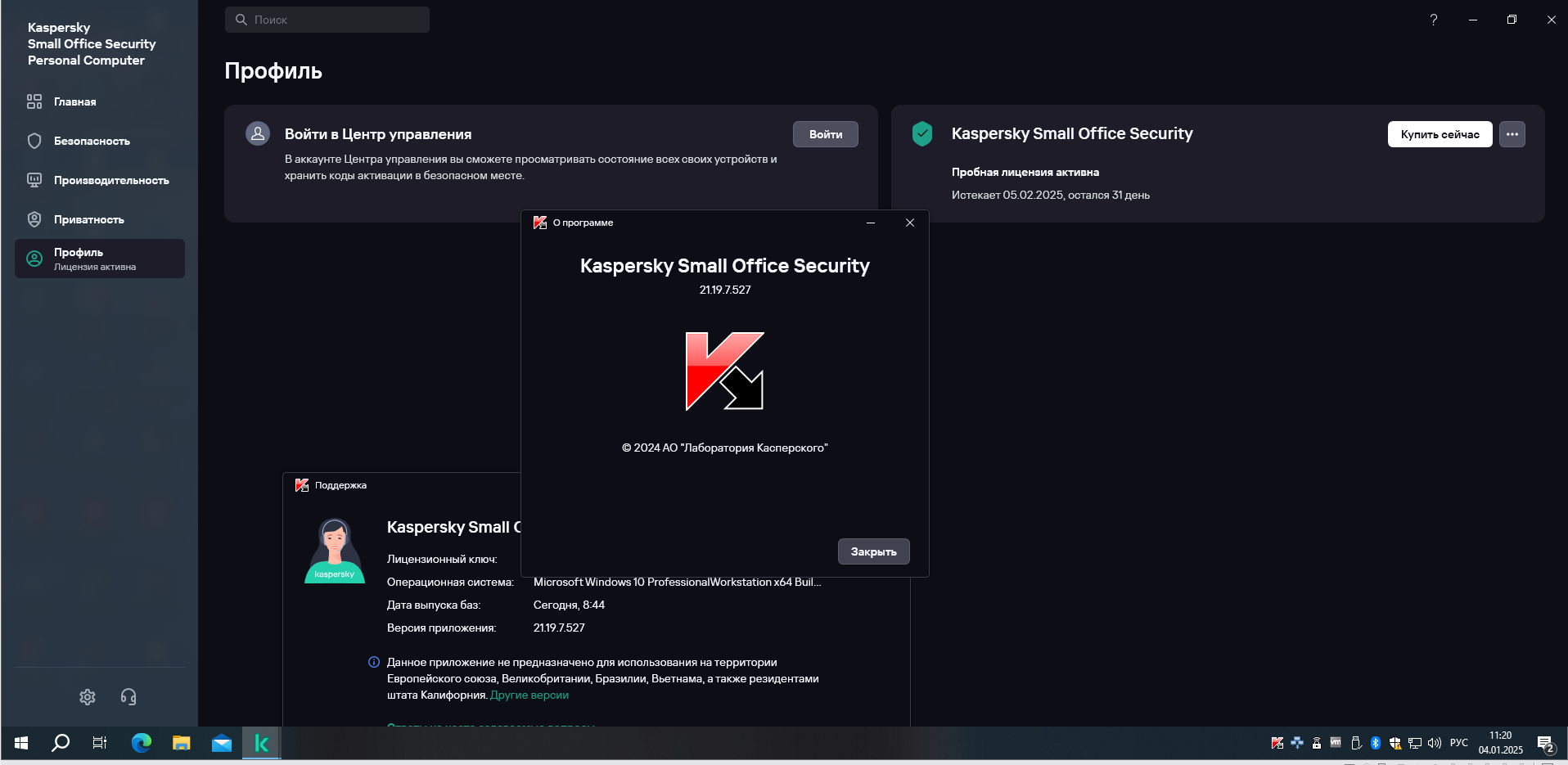Select the Профиль sidebar item
The width and height of the screenshot is (1568, 765).
coord(100,259)
